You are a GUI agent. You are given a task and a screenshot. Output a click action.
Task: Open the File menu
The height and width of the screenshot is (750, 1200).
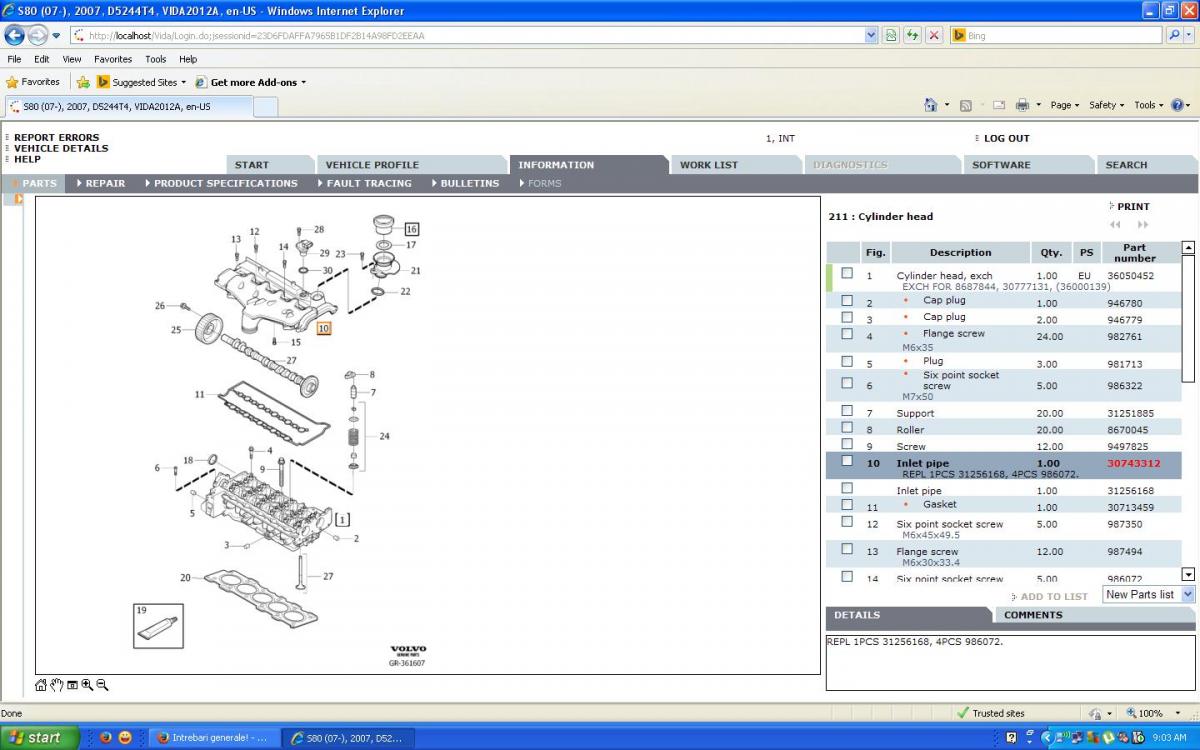pyautogui.click(x=14, y=59)
